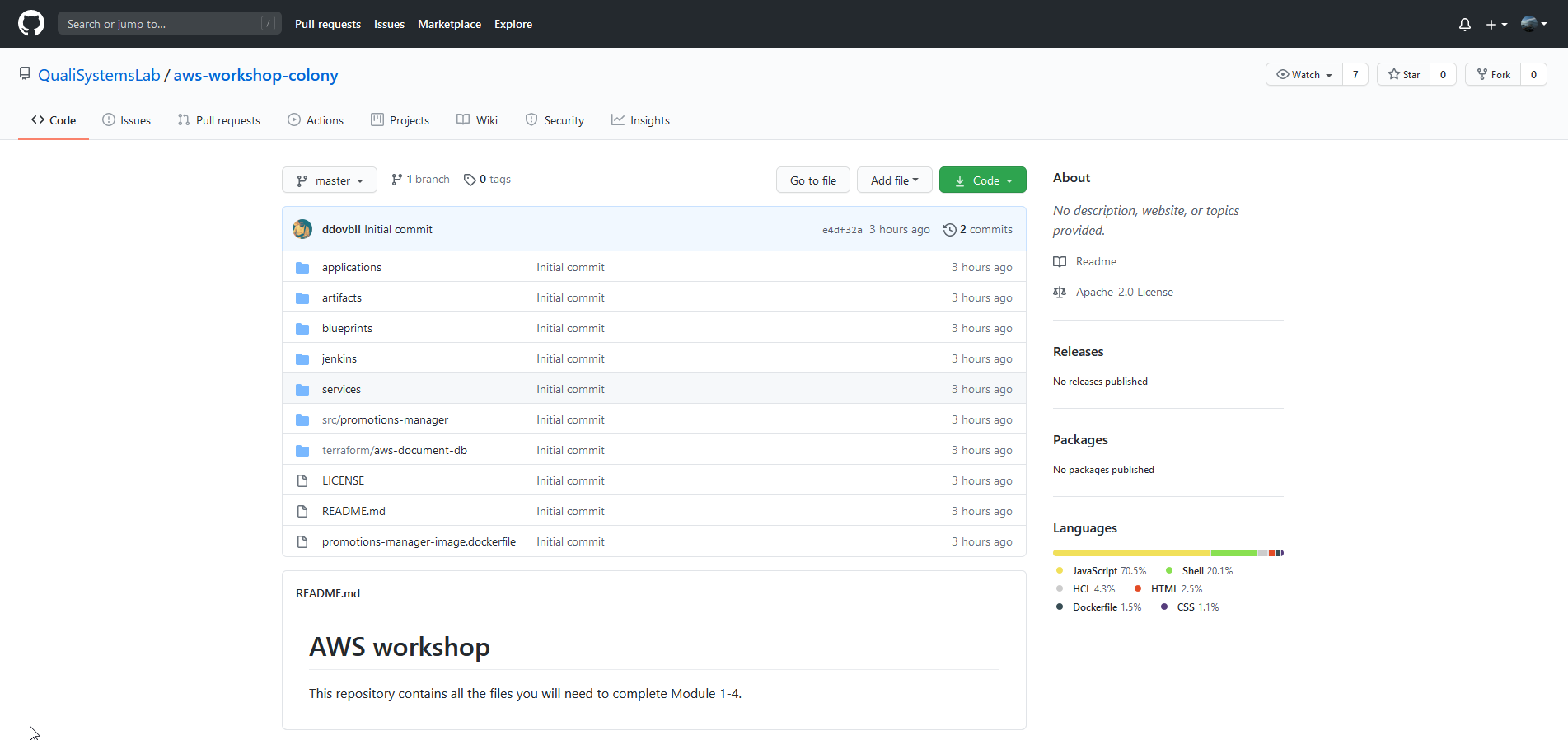Click the artifacts folder icon
1568x740 pixels.
pyautogui.click(x=302, y=298)
